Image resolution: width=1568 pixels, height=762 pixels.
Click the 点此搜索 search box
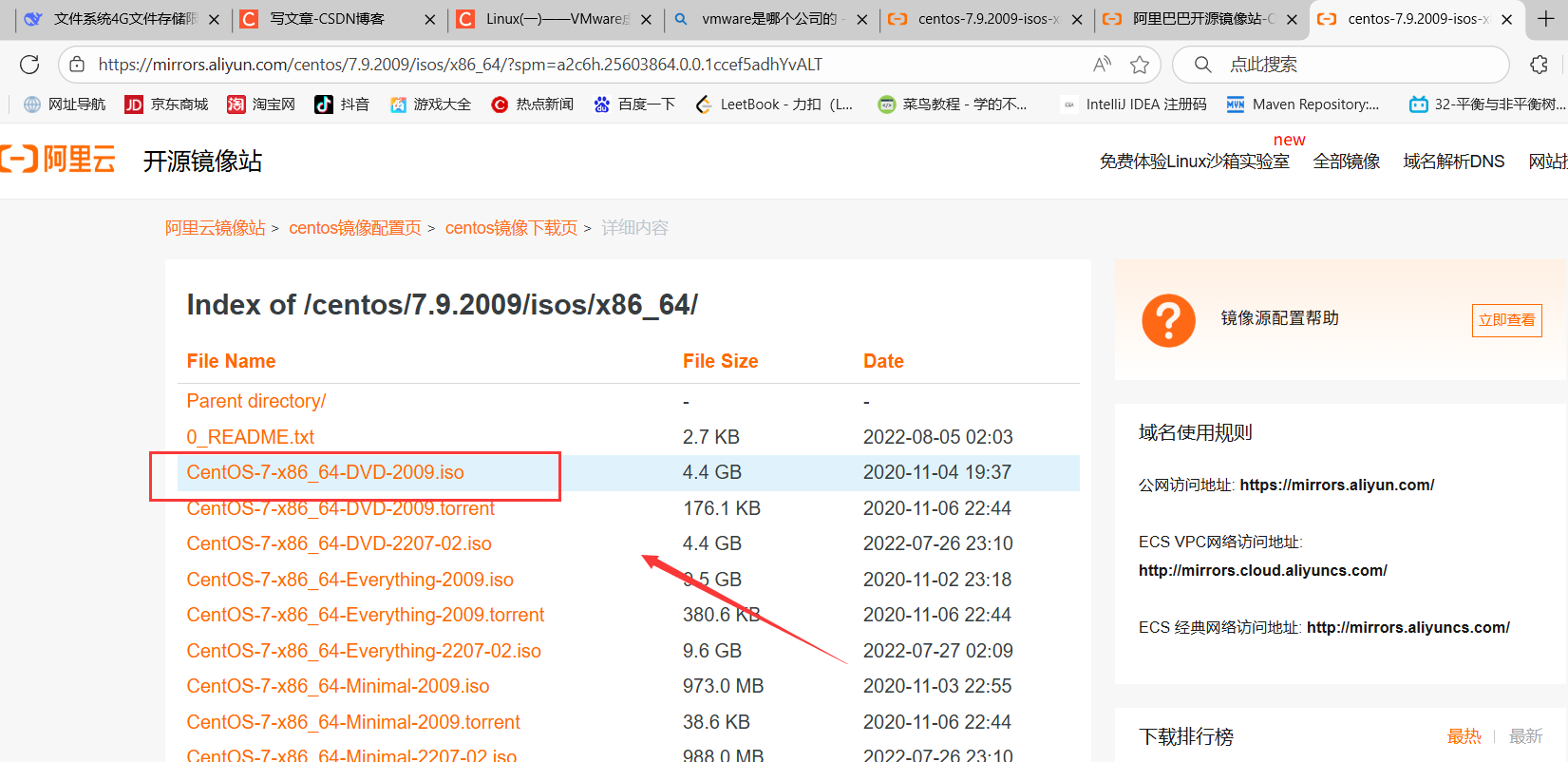click(x=1340, y=65)
